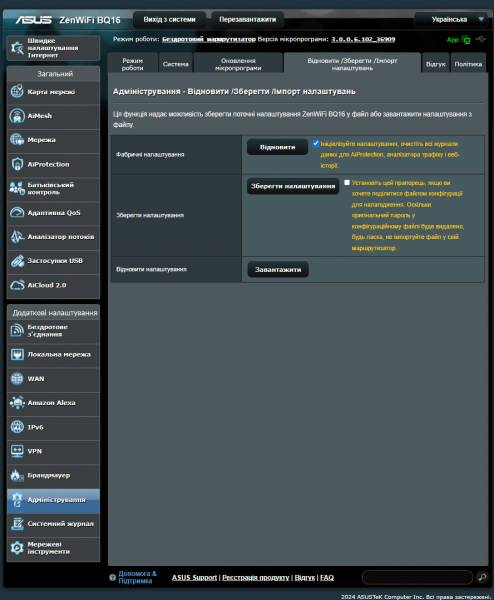Click the help question mark icon

[x=112, y=577]
